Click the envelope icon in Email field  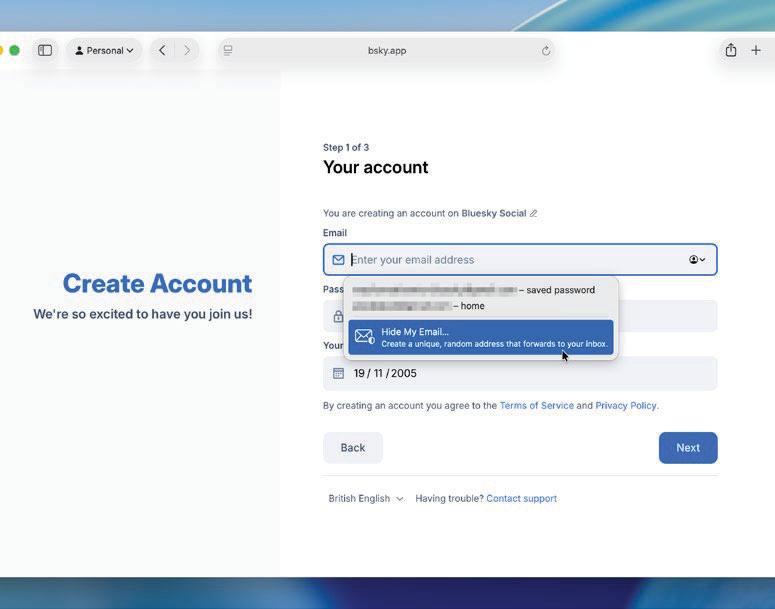338,260
